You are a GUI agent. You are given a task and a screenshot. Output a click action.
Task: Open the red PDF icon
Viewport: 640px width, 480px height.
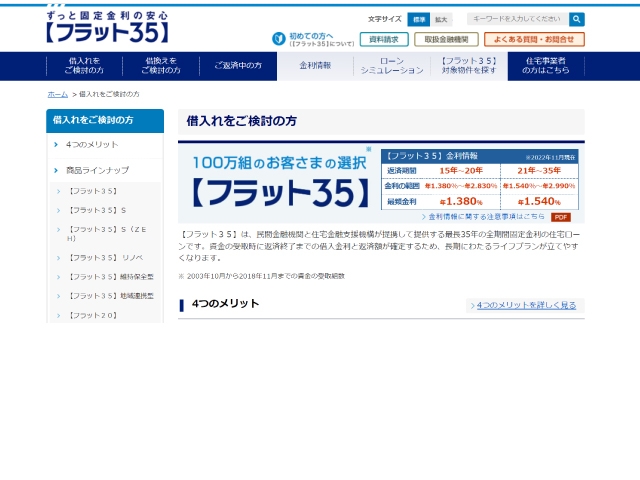tap(561, 217)
